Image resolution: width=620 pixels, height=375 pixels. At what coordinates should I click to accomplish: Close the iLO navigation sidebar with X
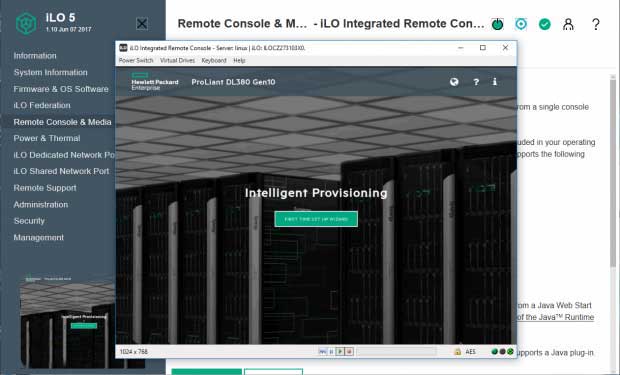142,24
